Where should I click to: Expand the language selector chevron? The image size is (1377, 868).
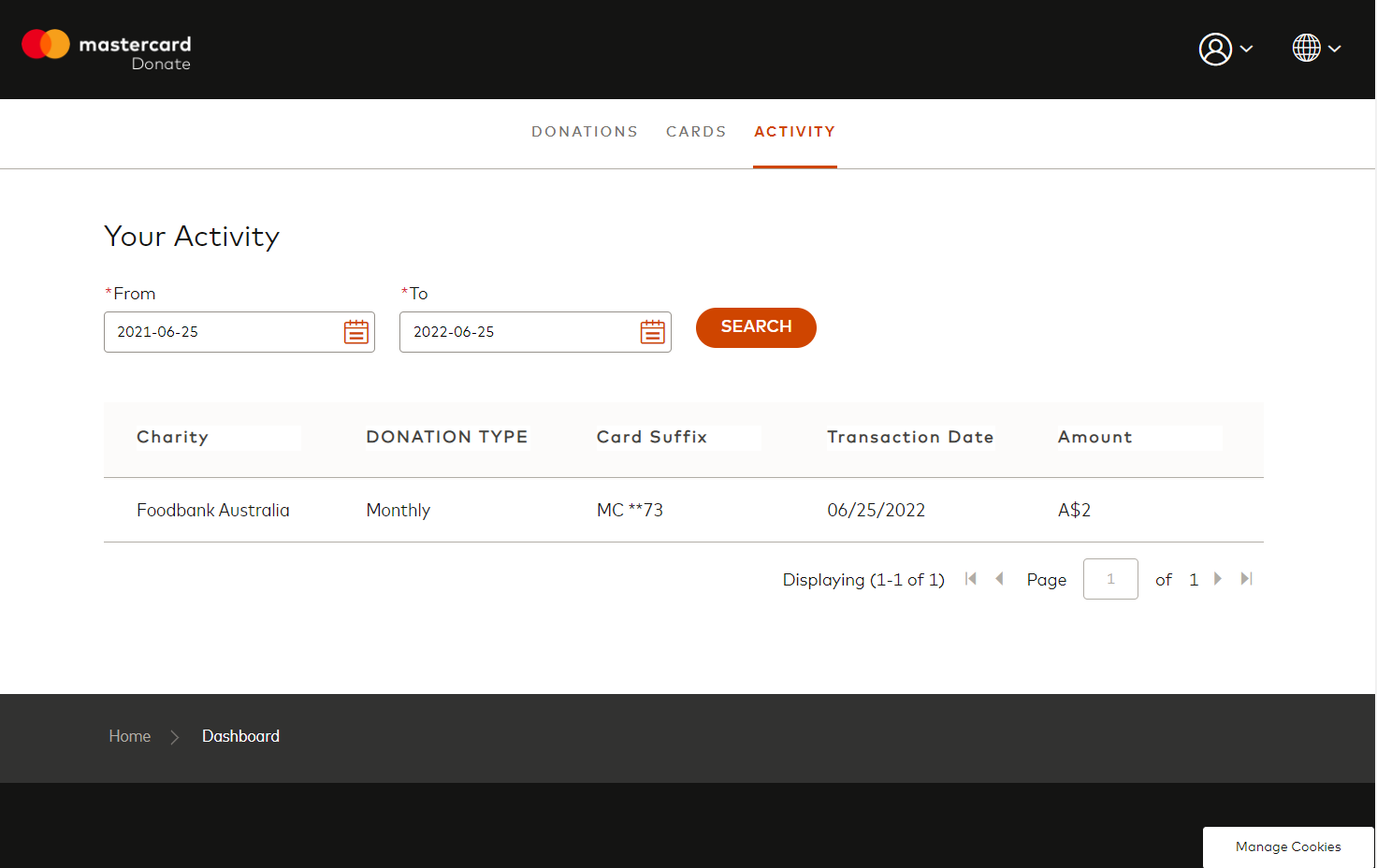pyautogui.click(x=1335, y=49)
